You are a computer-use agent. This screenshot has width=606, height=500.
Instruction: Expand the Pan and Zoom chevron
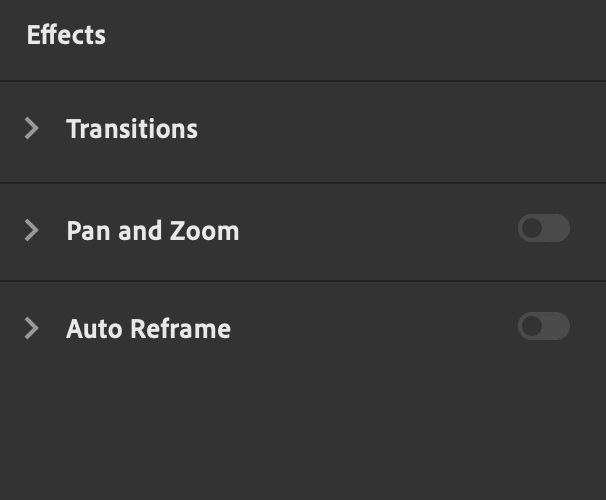click(32, 230)
